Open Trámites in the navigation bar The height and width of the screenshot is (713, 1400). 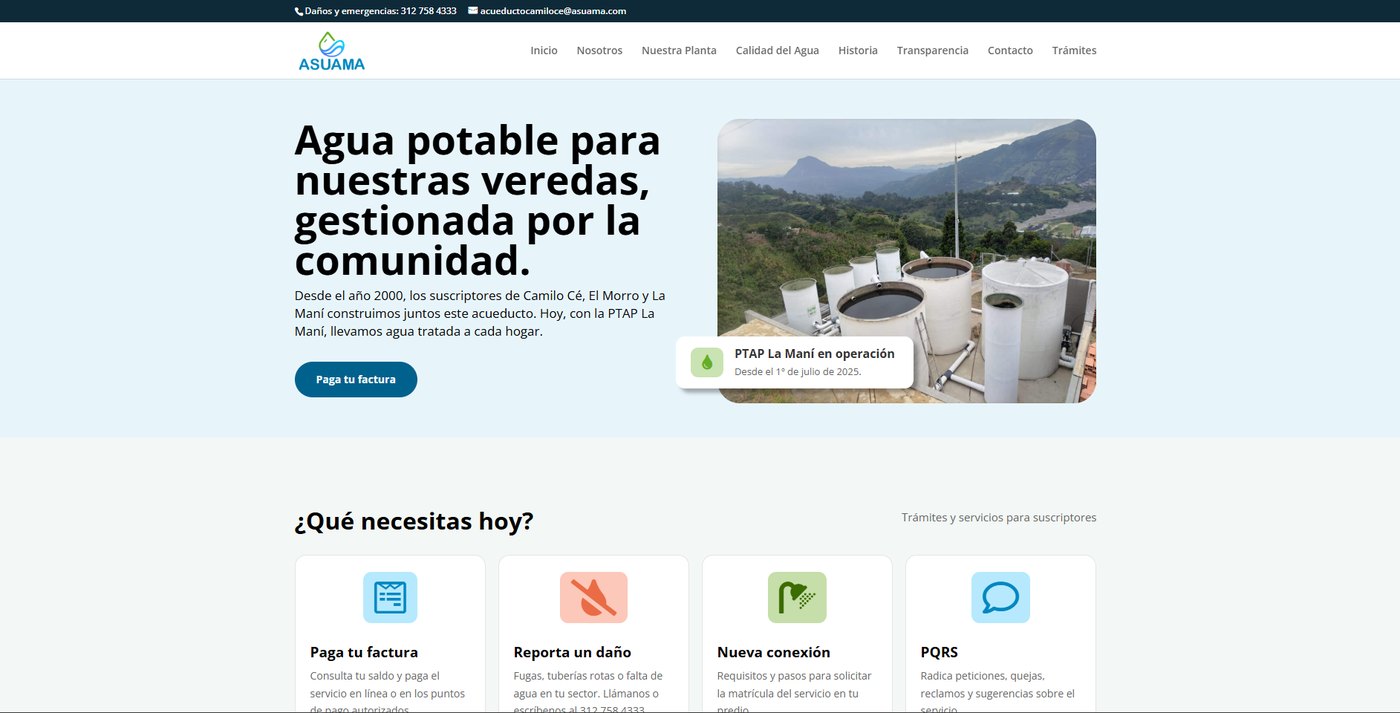(1074, 50)
